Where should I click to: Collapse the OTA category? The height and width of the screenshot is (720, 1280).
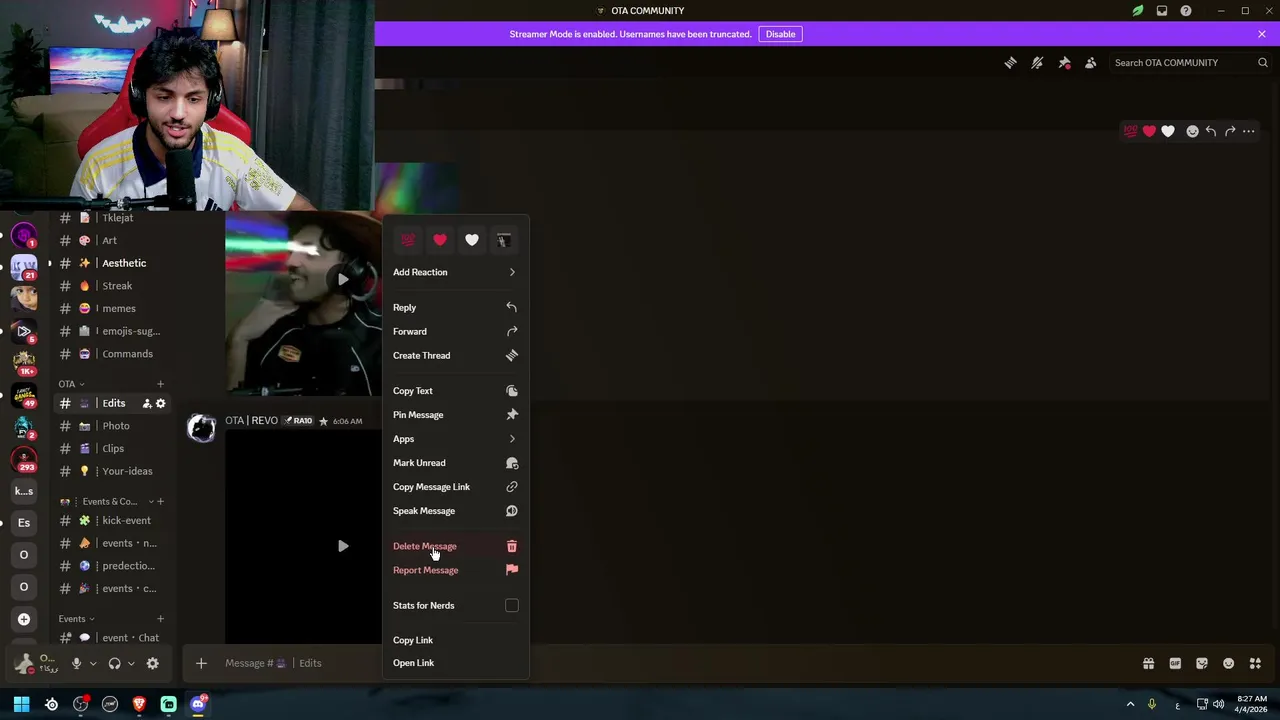pyautogui.click(x=71, y=384)
